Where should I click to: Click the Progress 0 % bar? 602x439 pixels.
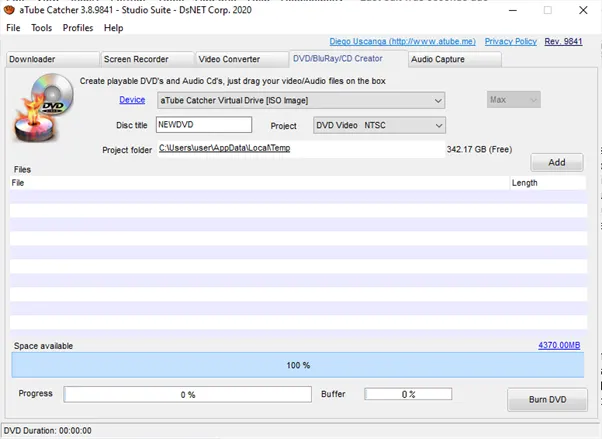click(188, 394)
